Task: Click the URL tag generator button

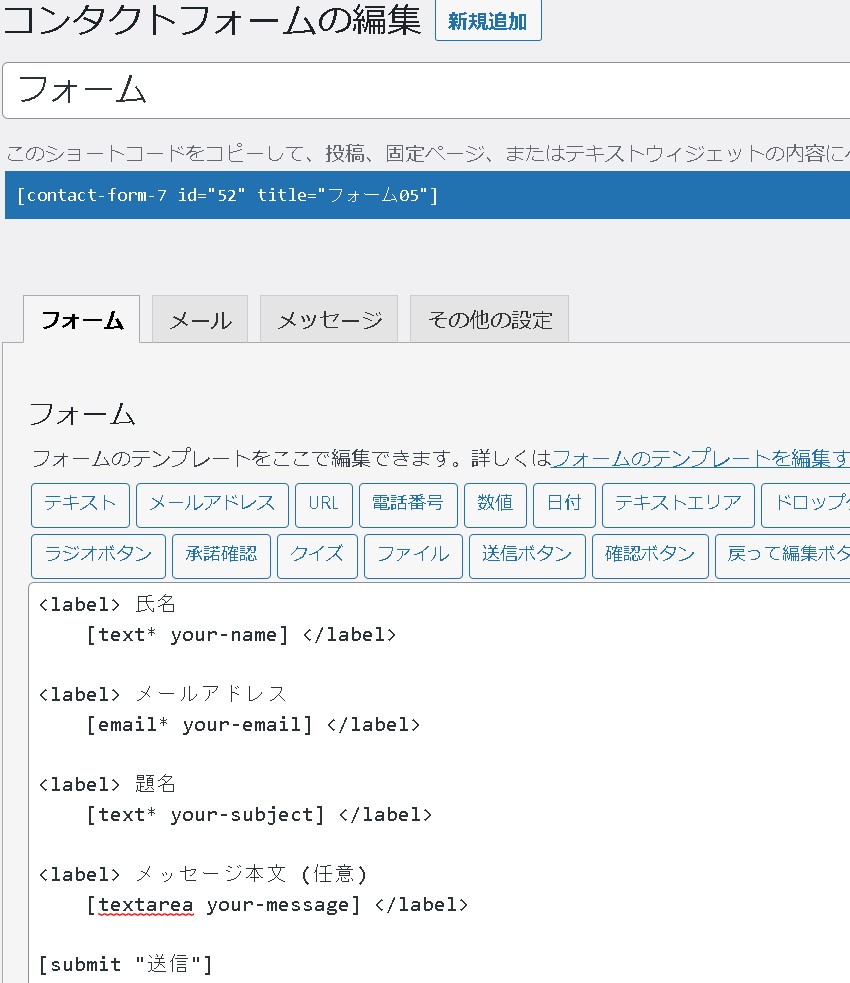Action: pyautogui.click(x=324, y=504)
